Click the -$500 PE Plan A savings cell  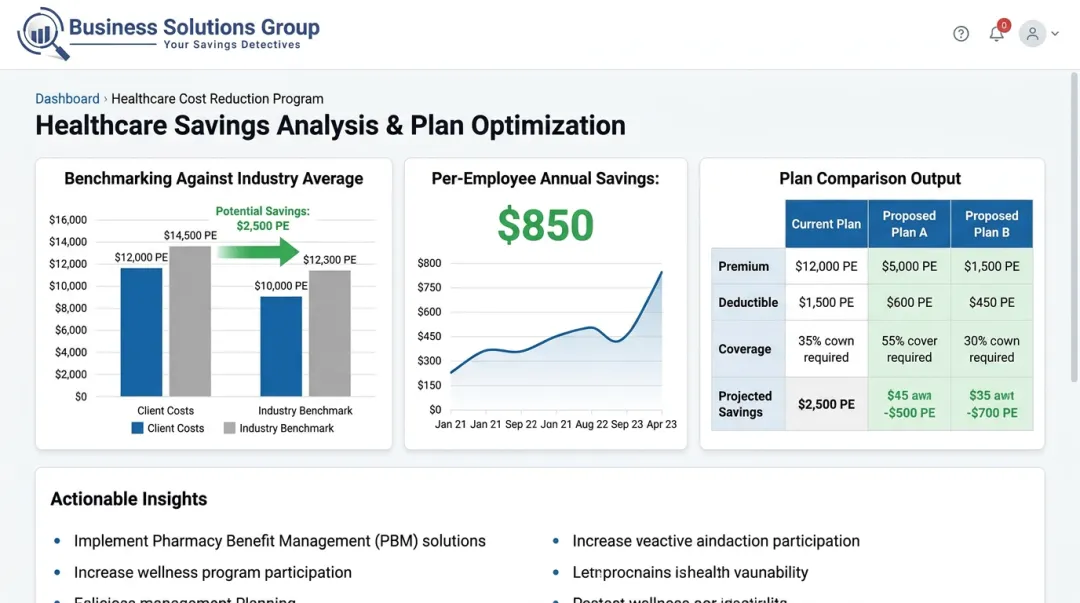[909, 404]
